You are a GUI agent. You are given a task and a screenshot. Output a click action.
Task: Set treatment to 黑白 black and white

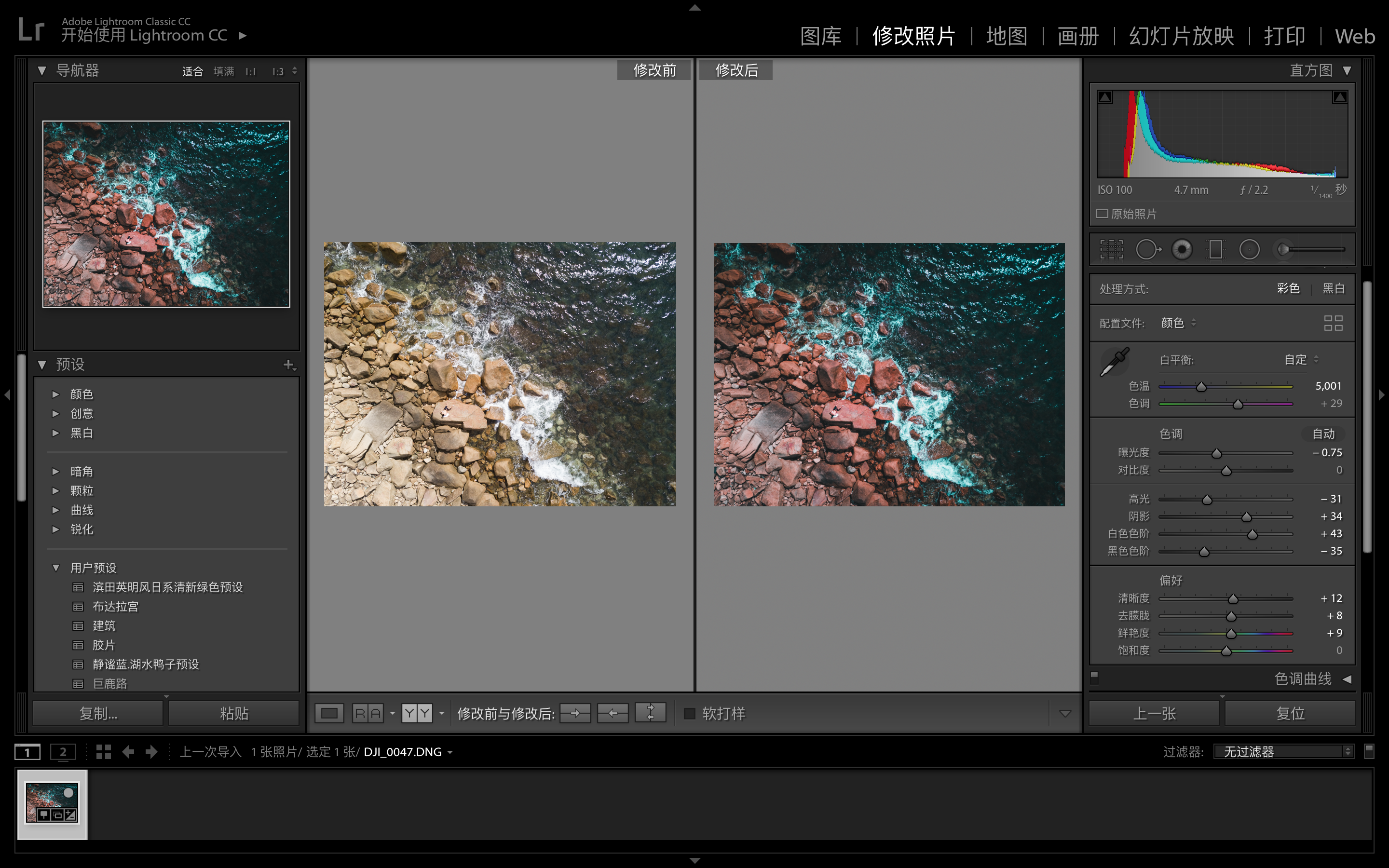click(x=1334, y=288)
